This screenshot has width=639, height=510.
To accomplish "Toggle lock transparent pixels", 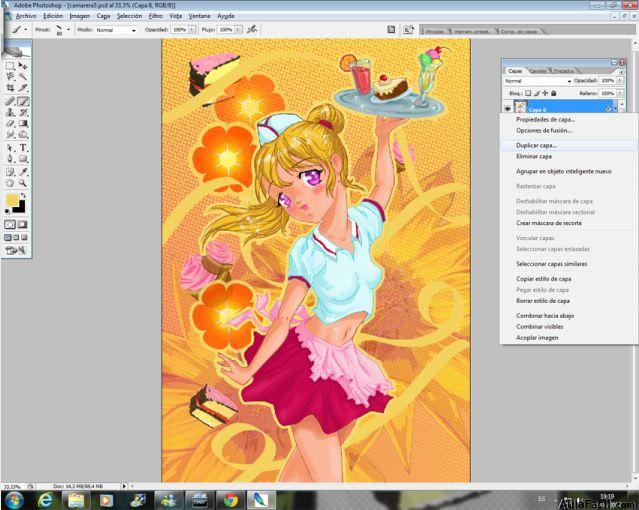I will [528, 93].
